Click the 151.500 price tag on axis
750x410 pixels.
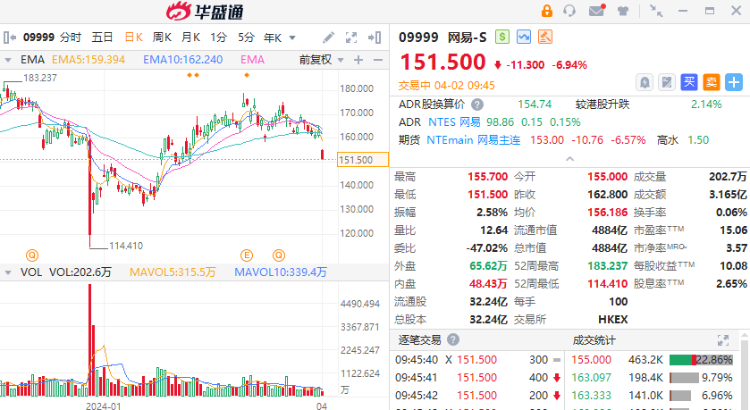(x=363, y=160)
